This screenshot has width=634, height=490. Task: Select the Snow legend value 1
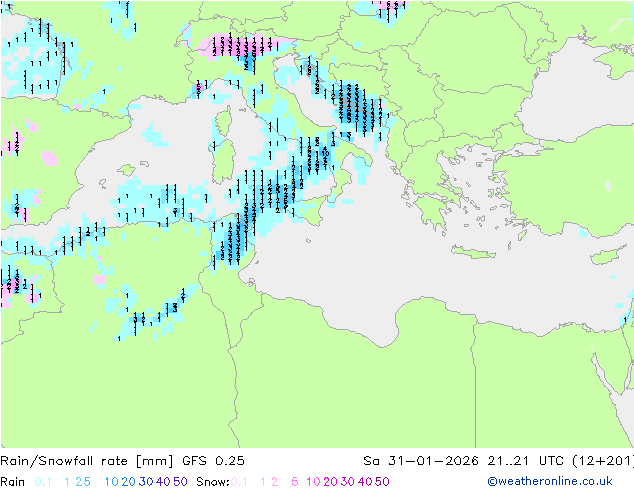pos(263,482)
